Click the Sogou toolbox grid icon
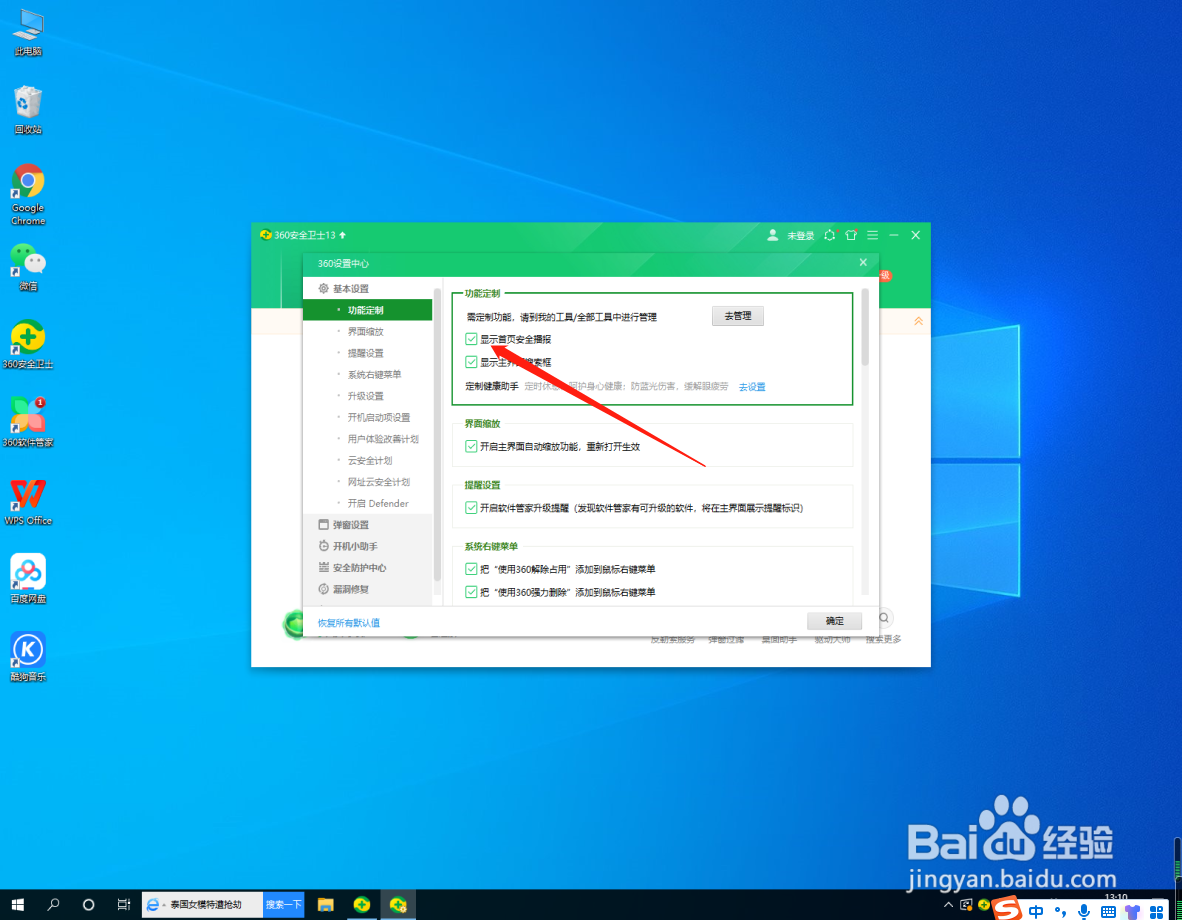The image size is (1182, 920). coord(1156,912)
